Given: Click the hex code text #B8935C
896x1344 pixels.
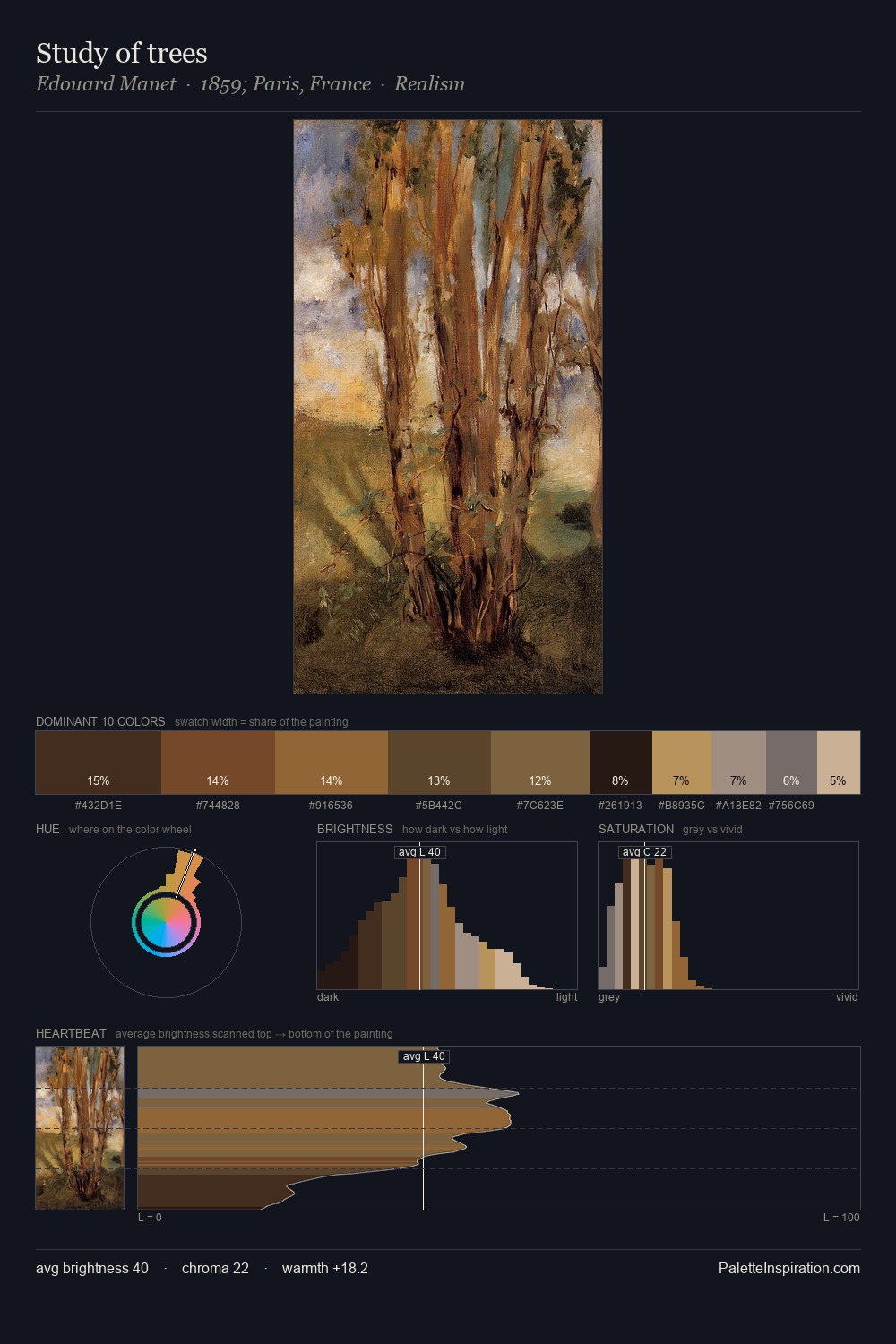Looking at the screenshot, I should pos(682,806).
